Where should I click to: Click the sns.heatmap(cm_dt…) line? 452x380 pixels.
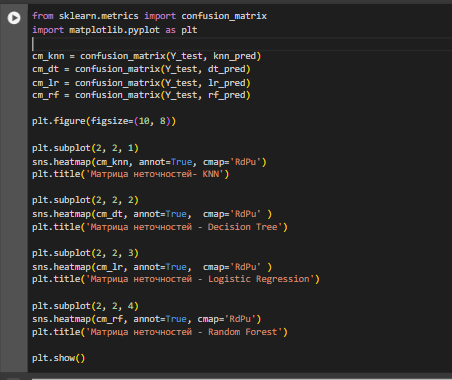152,214
